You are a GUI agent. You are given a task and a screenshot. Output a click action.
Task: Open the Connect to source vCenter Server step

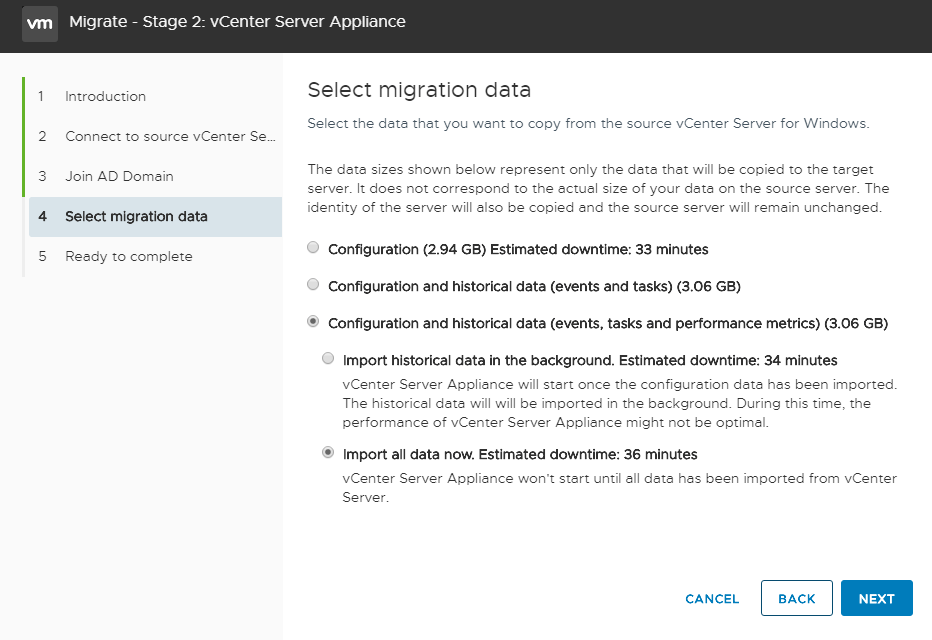click(x=169, y=137)
